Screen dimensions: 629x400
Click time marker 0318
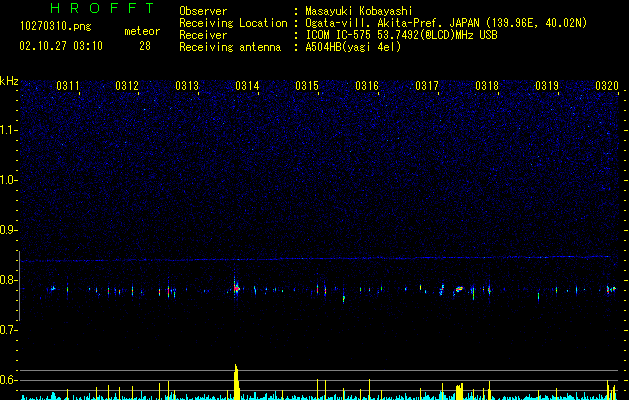487,86
